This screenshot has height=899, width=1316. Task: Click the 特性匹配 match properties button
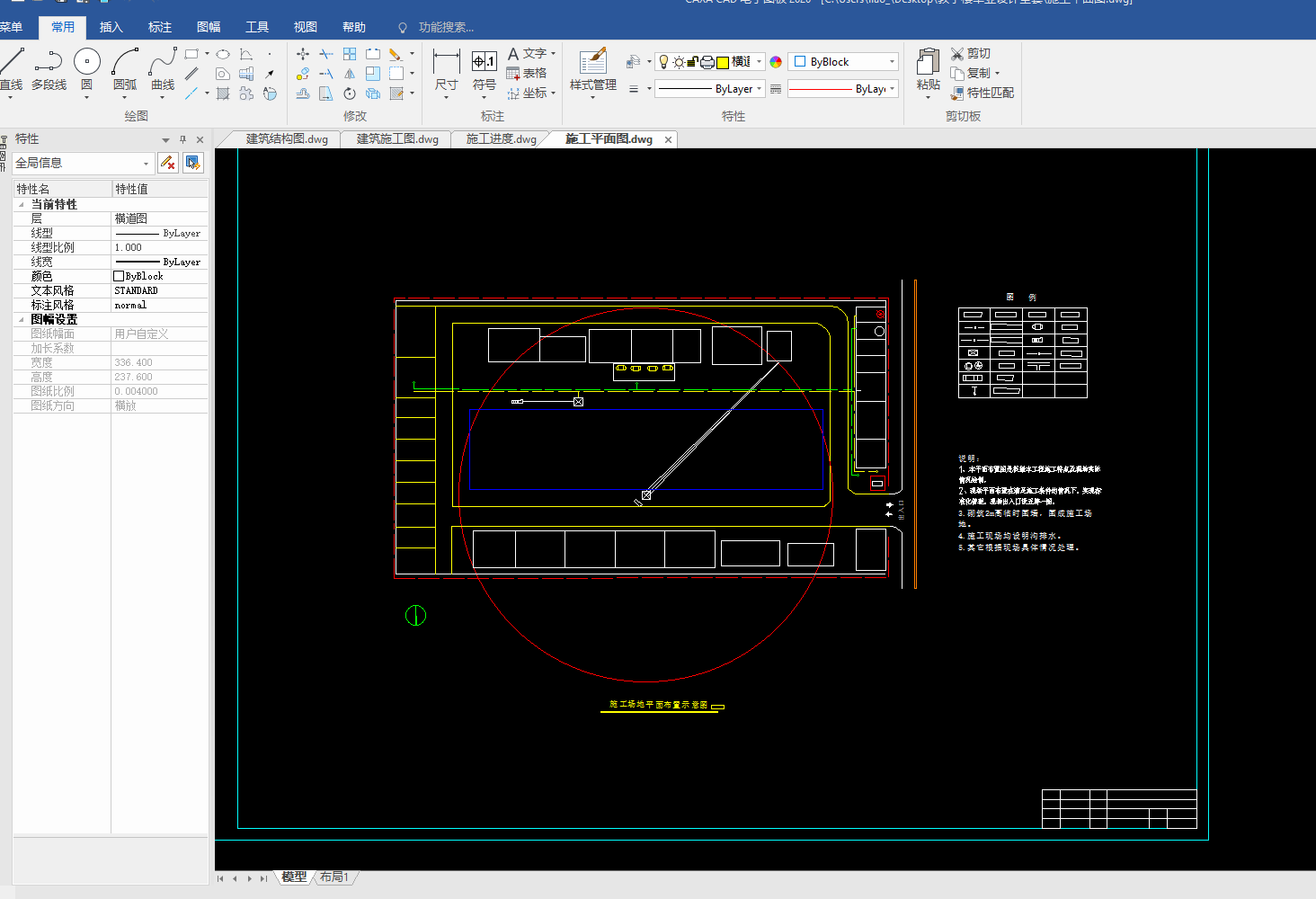click(983, 93)
